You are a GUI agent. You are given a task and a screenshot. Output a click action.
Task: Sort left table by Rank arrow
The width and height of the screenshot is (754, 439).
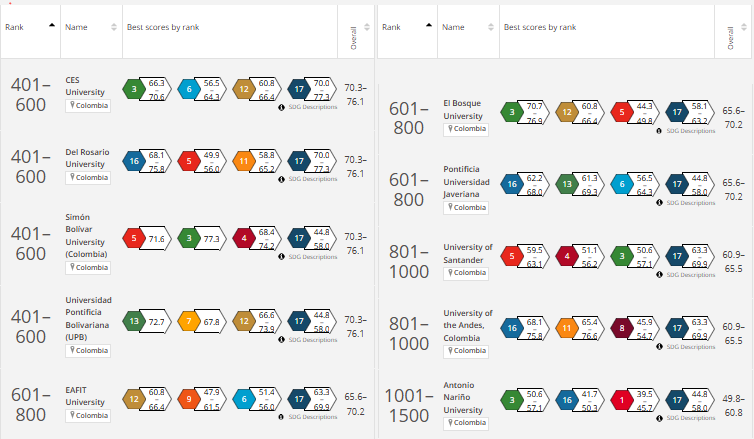tap(52, 25)
